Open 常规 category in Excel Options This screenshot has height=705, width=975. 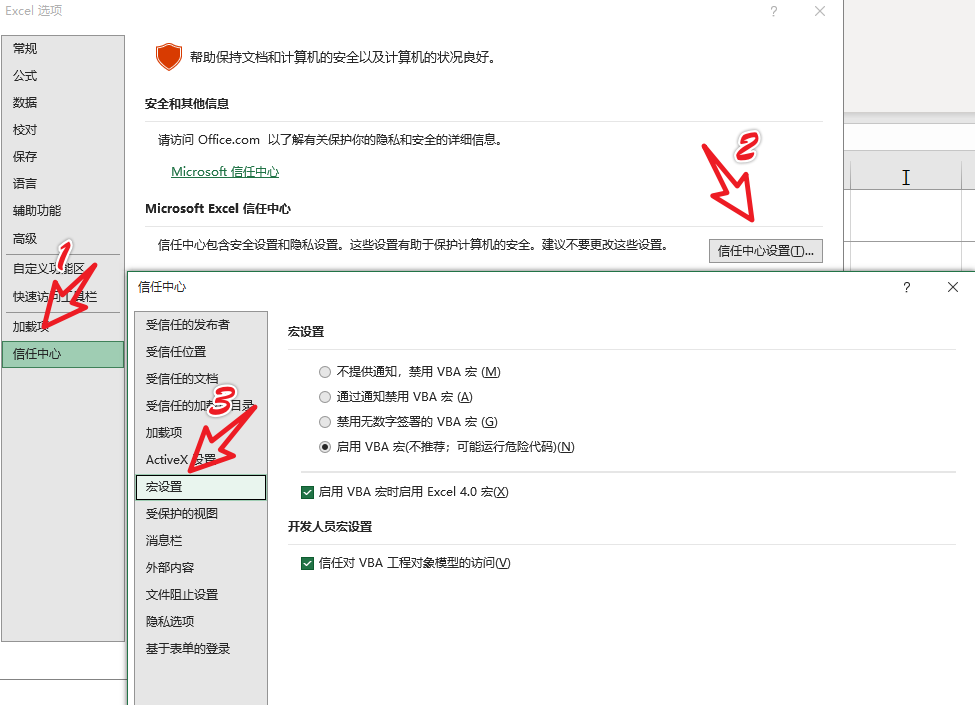coord(63,48)
